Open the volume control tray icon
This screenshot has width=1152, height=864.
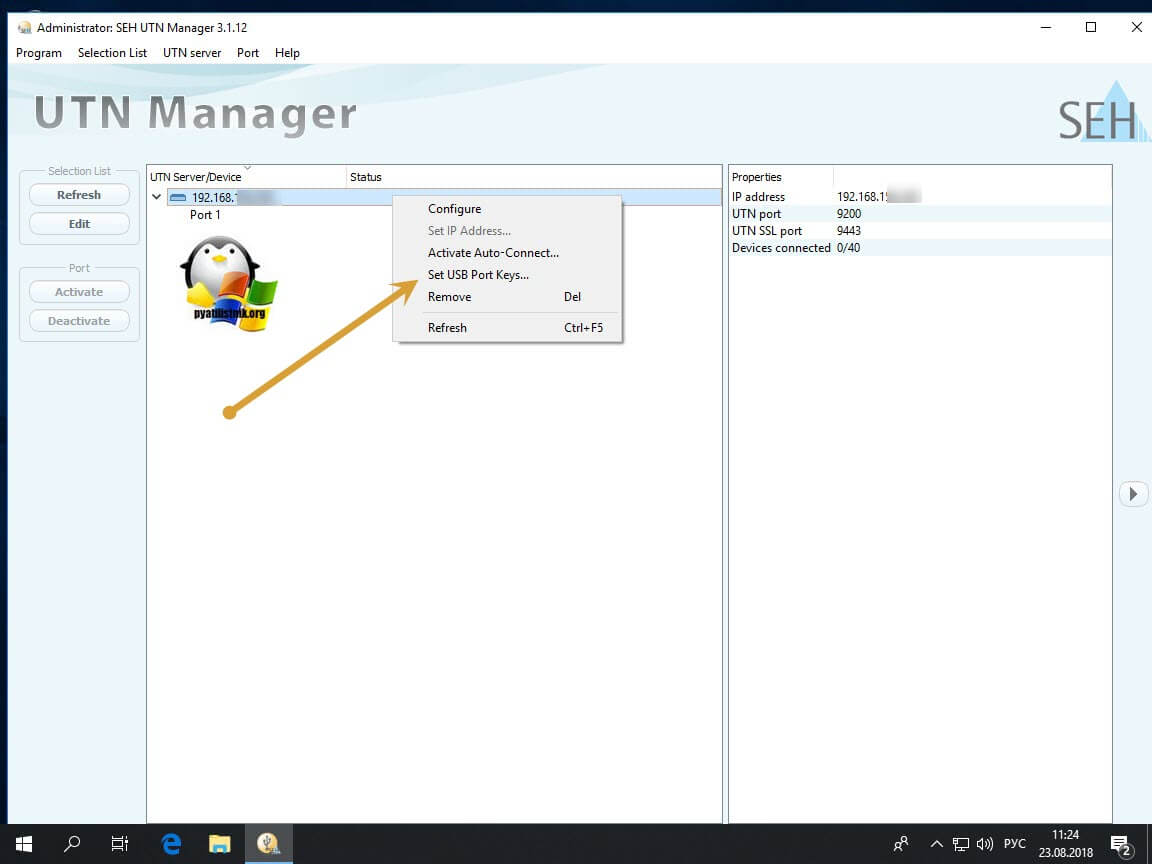tap(984, 844)
